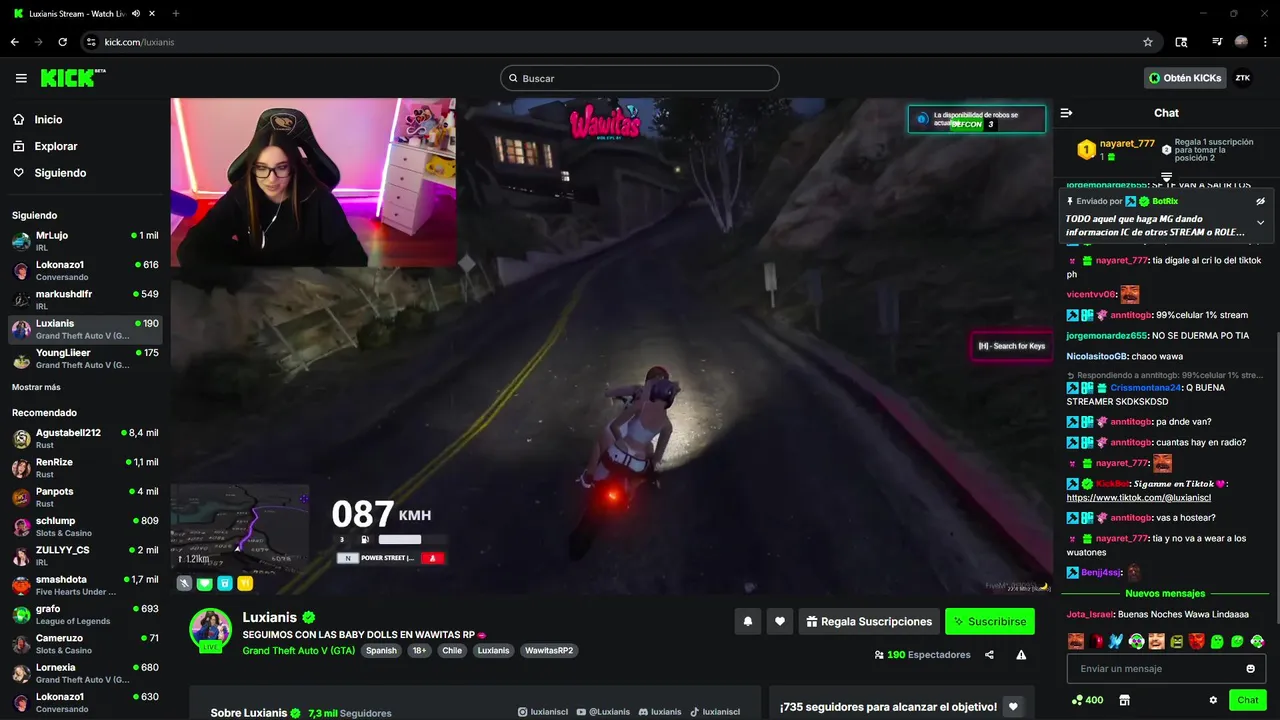
Task: Open the emoji picker in chat input
Action: pyautogui.click(x=1250, y=668)
